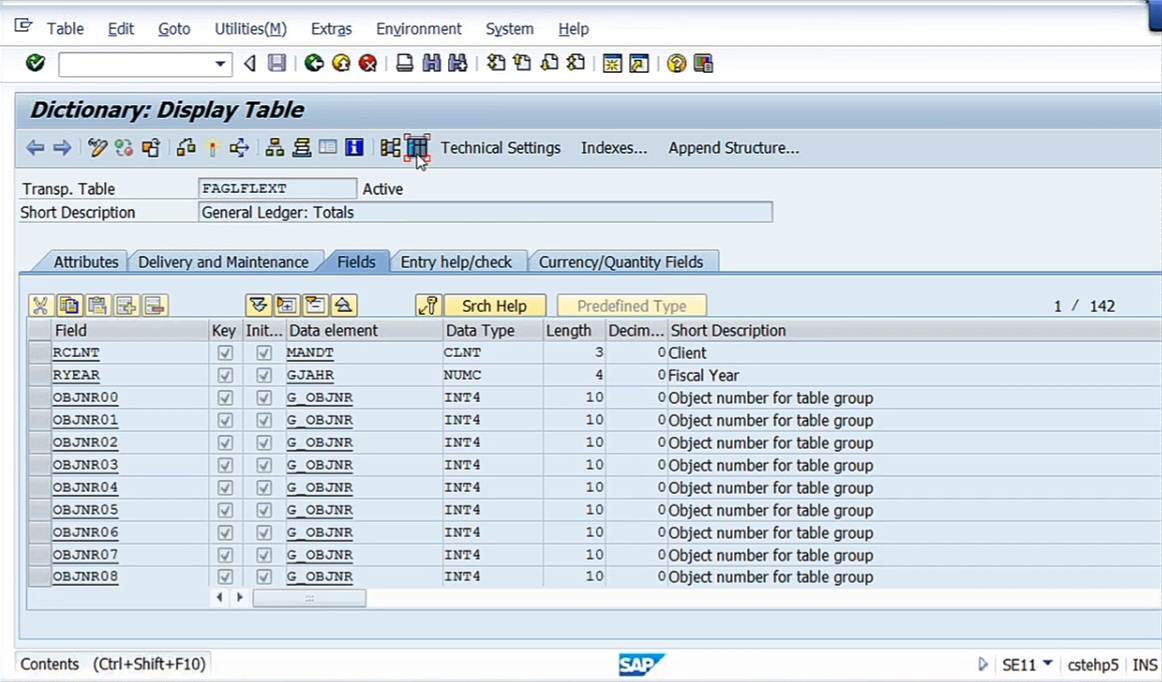Click the Srch Help button
This screenshot has height=682, width=1162.
pos(494,305)
